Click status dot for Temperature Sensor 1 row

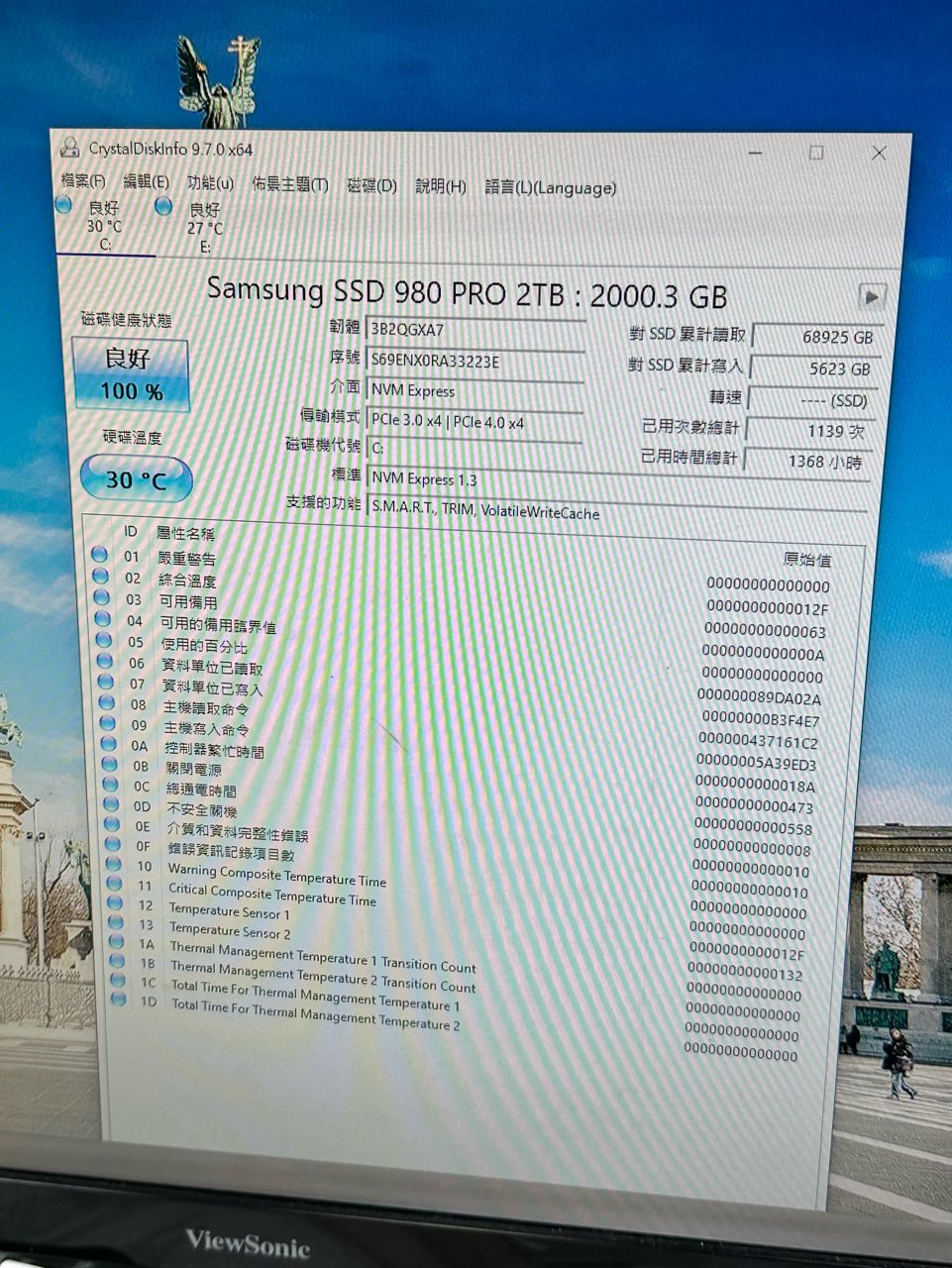[x=115, y=902]
